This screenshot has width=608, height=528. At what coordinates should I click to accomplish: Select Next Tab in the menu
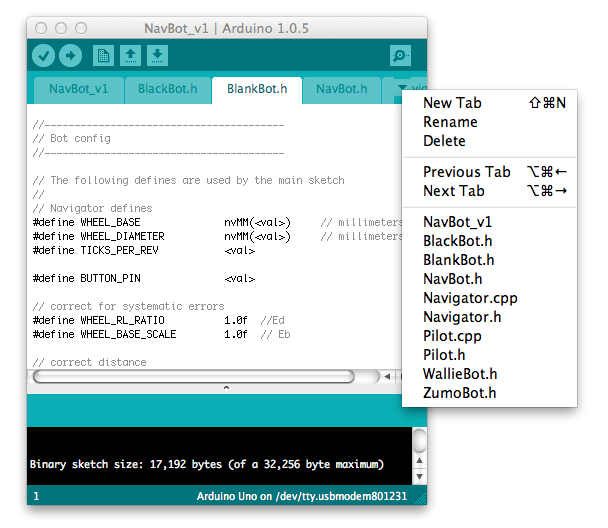tap(489, 191)
